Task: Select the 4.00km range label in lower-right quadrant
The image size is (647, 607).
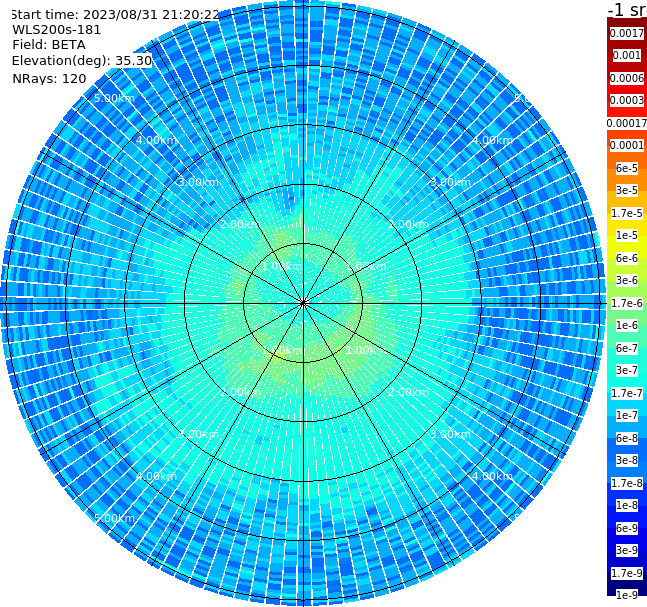Action: pyautogui.click(x=492, y=476)
